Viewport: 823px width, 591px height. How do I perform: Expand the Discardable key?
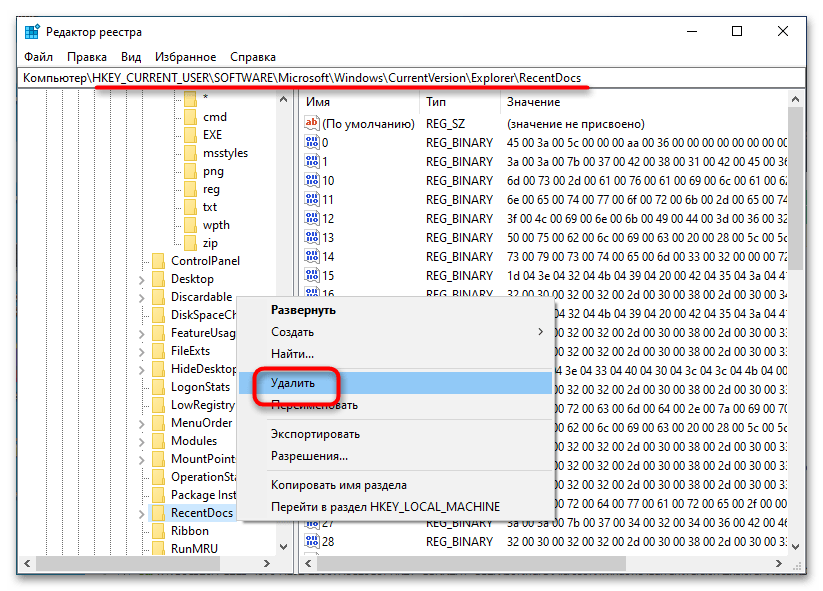click(142, 298)
